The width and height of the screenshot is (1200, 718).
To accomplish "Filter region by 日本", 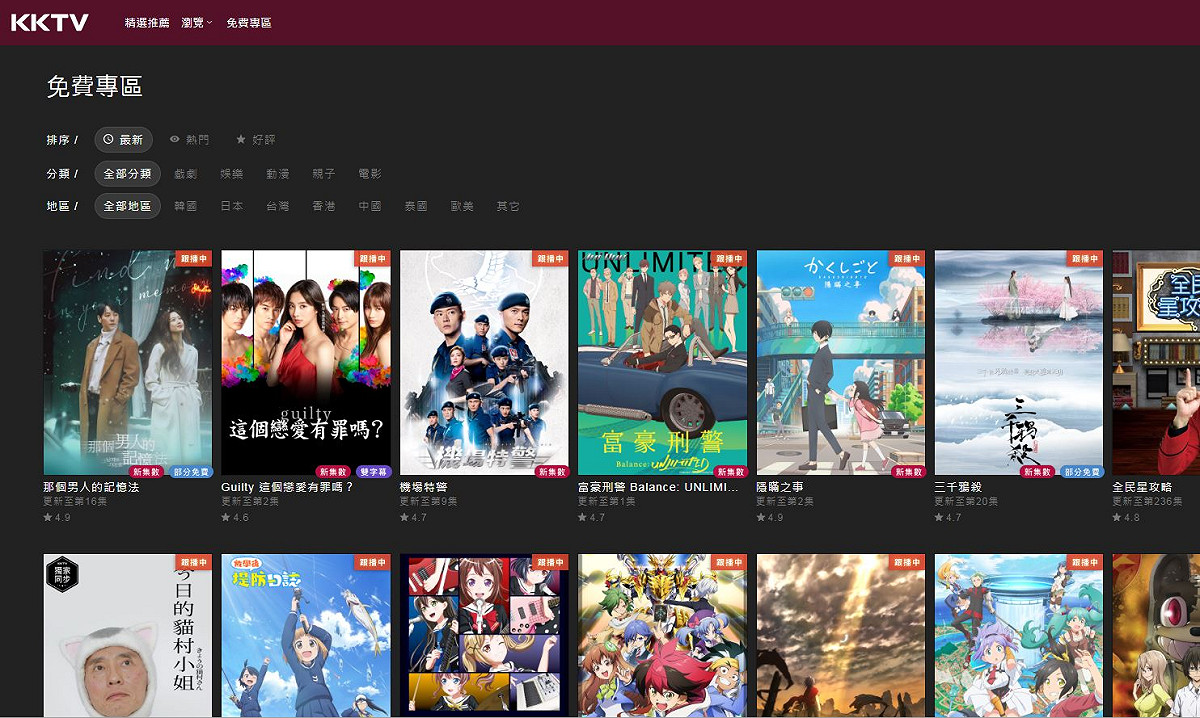I will pyautogui.click(x=231, y=206).
